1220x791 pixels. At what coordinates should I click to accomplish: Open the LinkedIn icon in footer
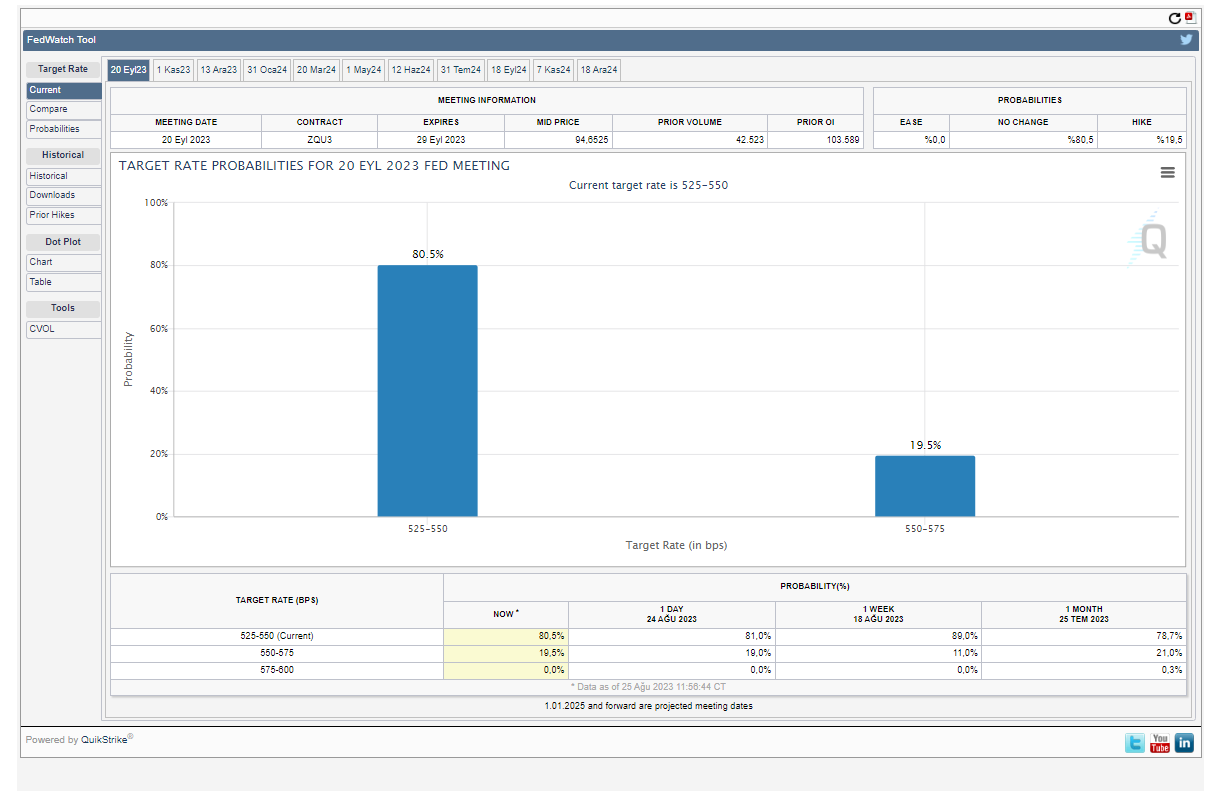(1184, 743)
